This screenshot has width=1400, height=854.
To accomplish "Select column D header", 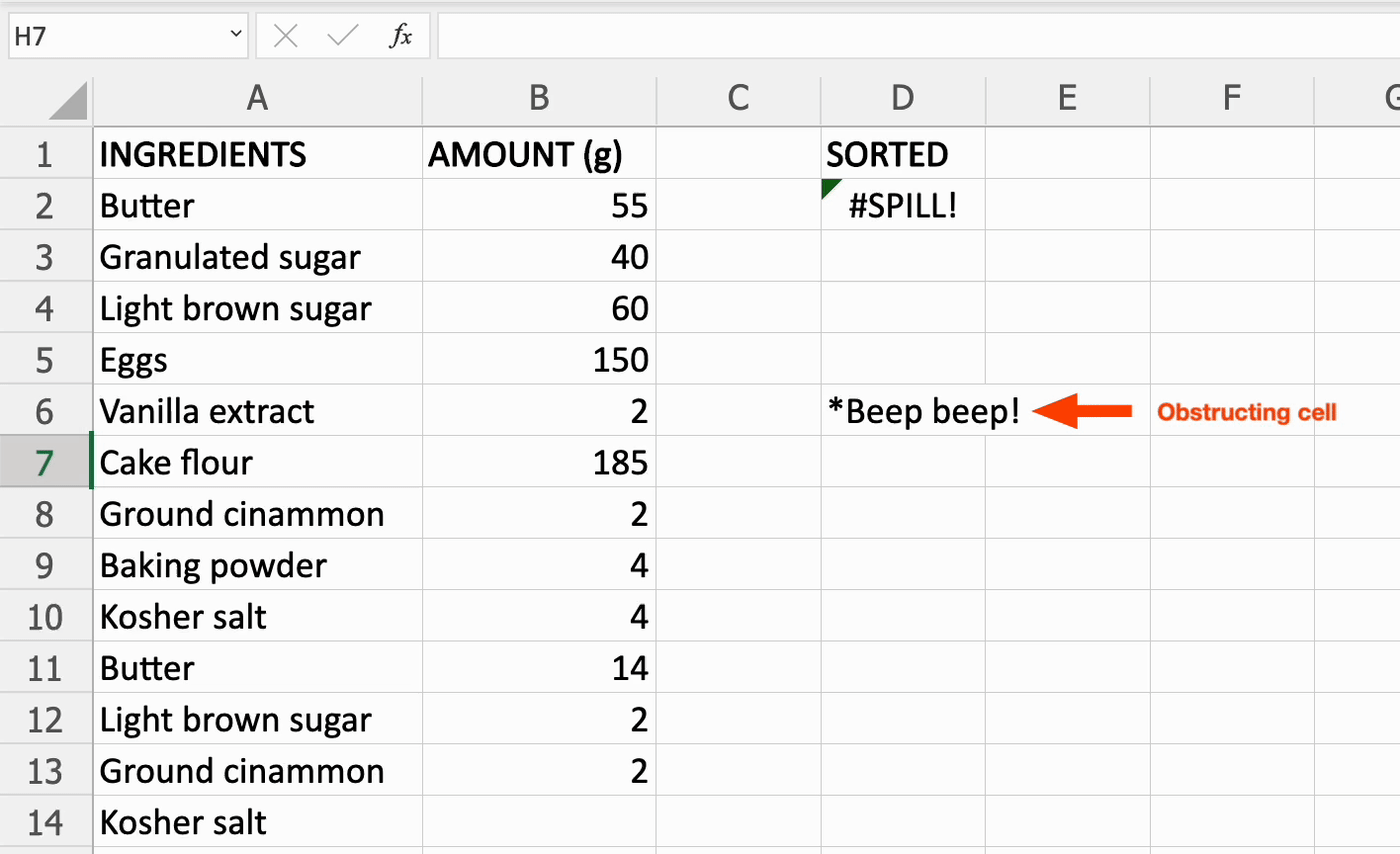I will (x=902, y=97).
